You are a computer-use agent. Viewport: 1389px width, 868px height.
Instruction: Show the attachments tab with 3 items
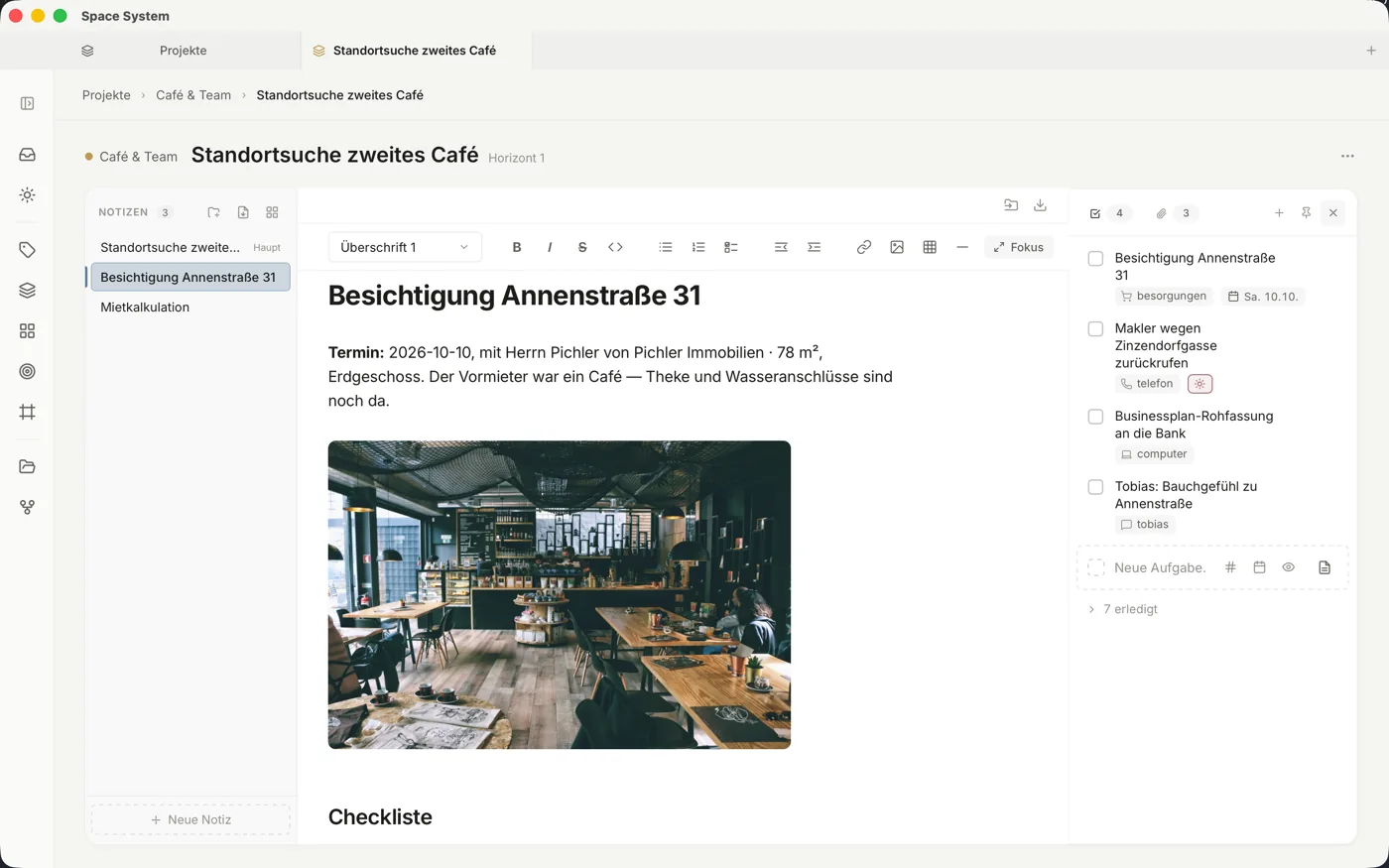(1176, 213)
